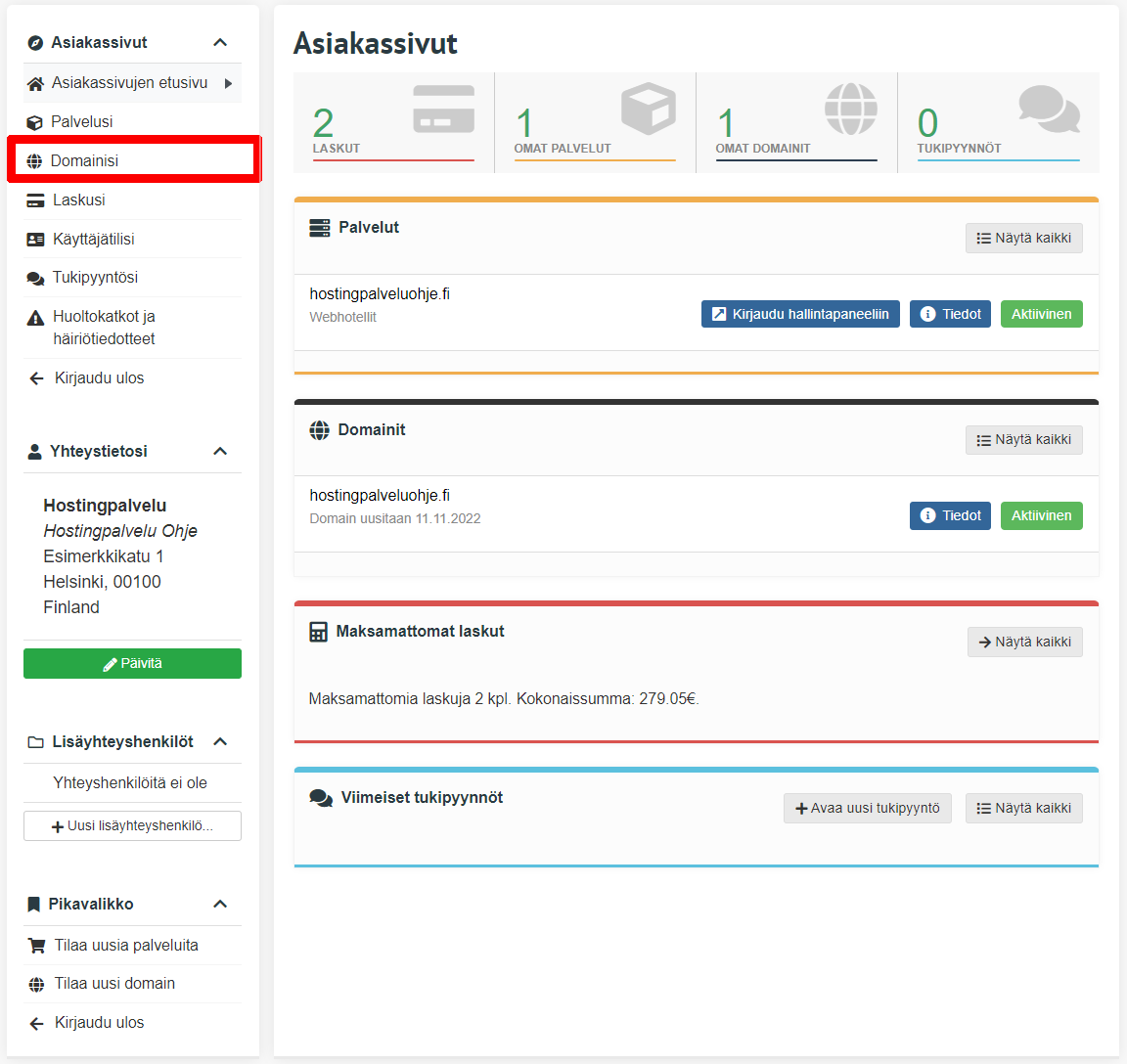This screenshot has height=1064, width=1127.
Task: Open Domainisi in the sidebar menu
Action: [85, 160]
